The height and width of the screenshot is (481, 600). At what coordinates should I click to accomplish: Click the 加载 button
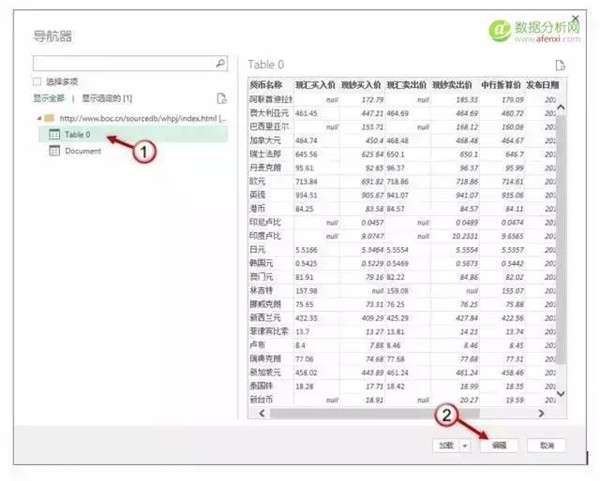coord(446,445)
